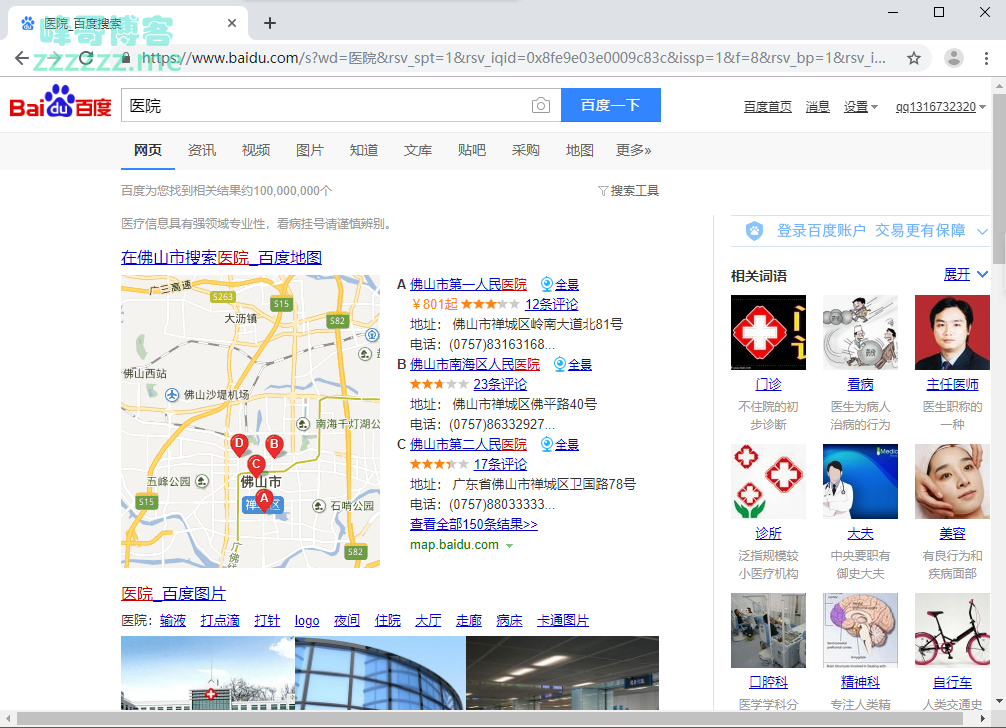Screen dimensions: 1006x728
Task: Switch to the 知道 tab
Action: [363, 150]
